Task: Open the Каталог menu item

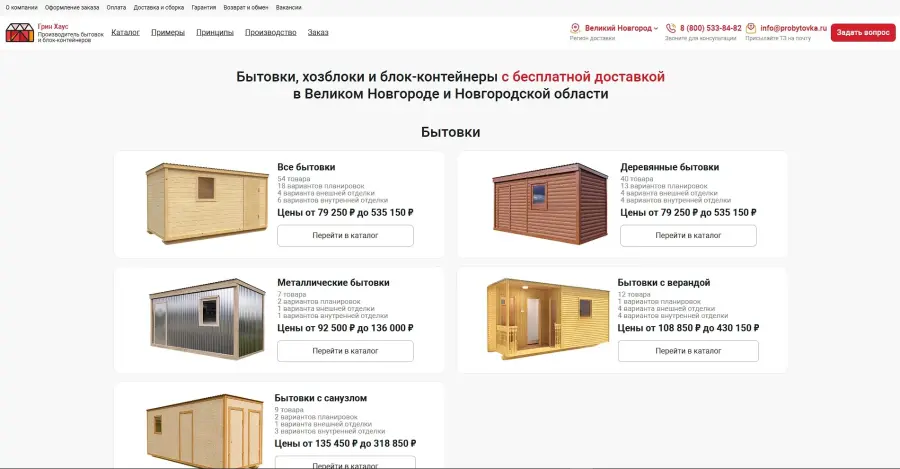Action: pos(125,32)
